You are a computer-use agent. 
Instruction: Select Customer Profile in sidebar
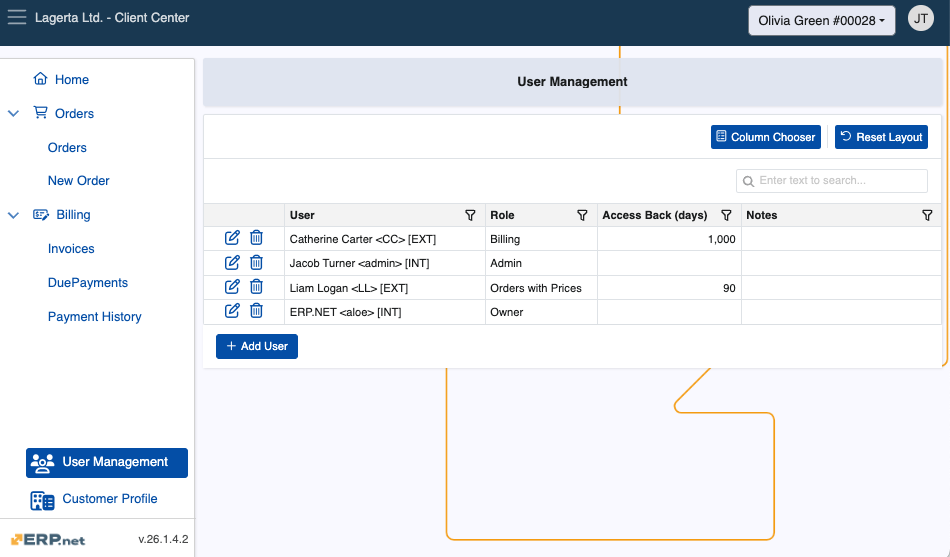109,499
